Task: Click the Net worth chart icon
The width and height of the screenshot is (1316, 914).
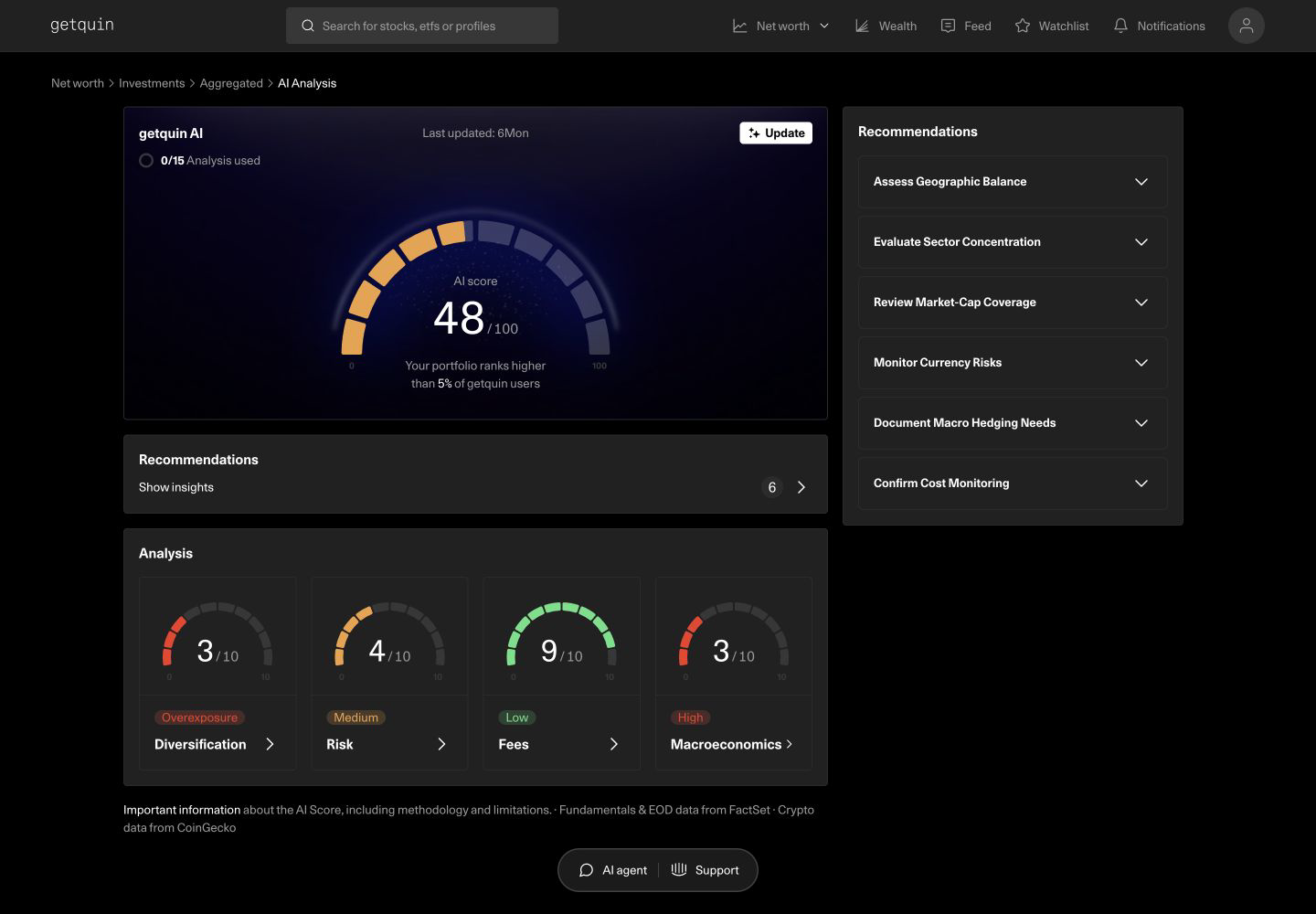Action: coord(740,26)
